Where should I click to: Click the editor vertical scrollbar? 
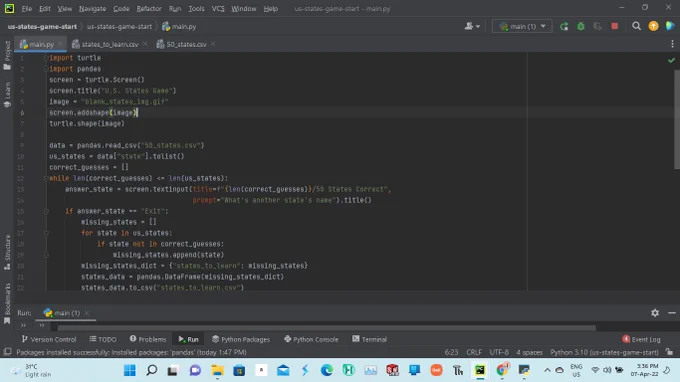(x=677, y=119)
